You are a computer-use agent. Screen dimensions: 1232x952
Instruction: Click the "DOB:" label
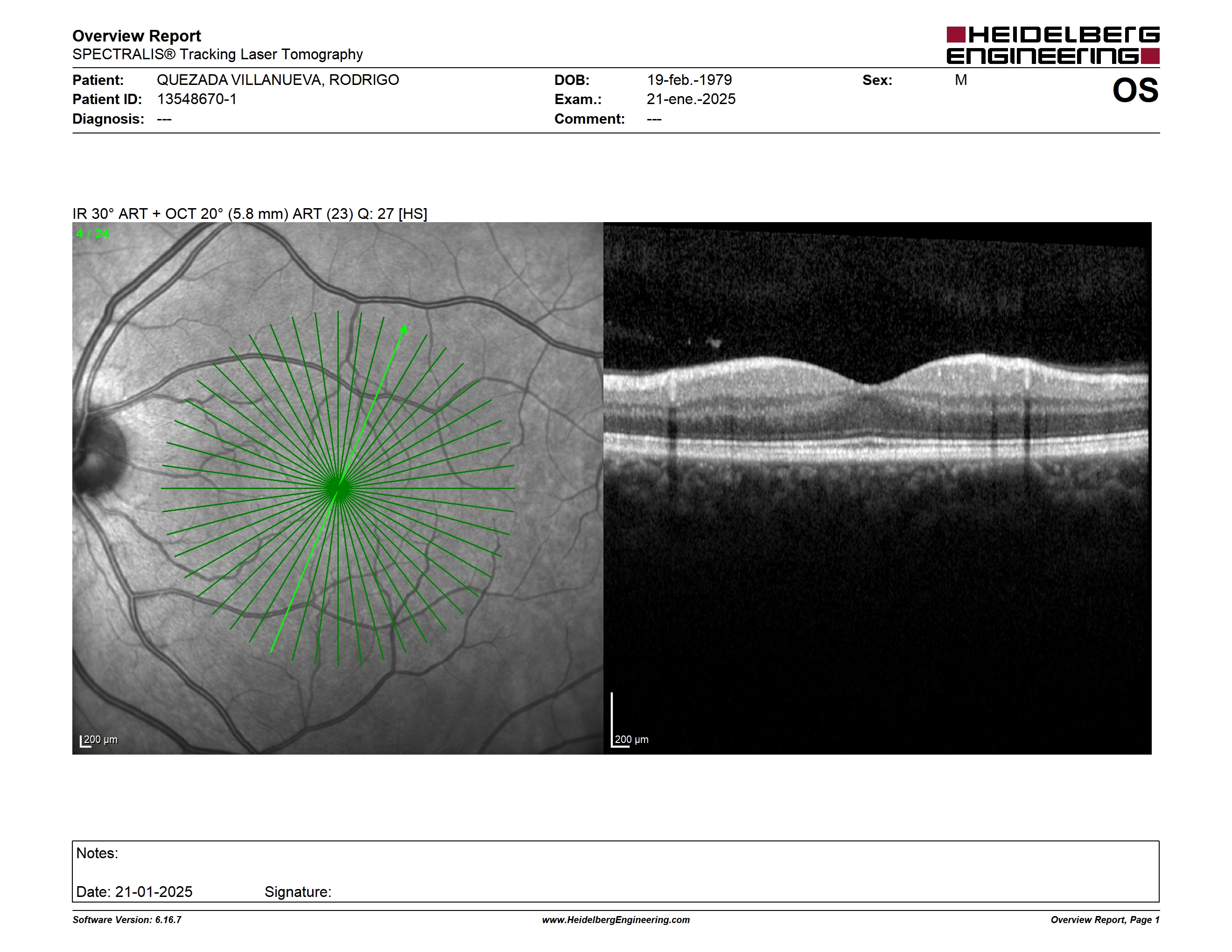click(x=572, y=80)
